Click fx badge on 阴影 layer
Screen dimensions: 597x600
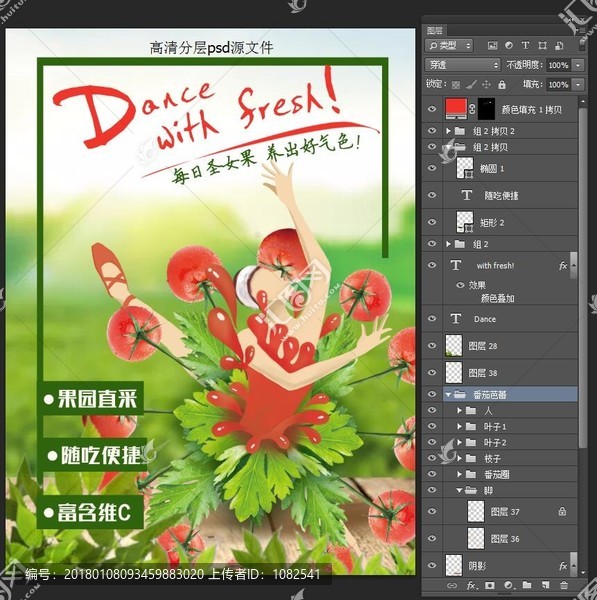[563, 566]
